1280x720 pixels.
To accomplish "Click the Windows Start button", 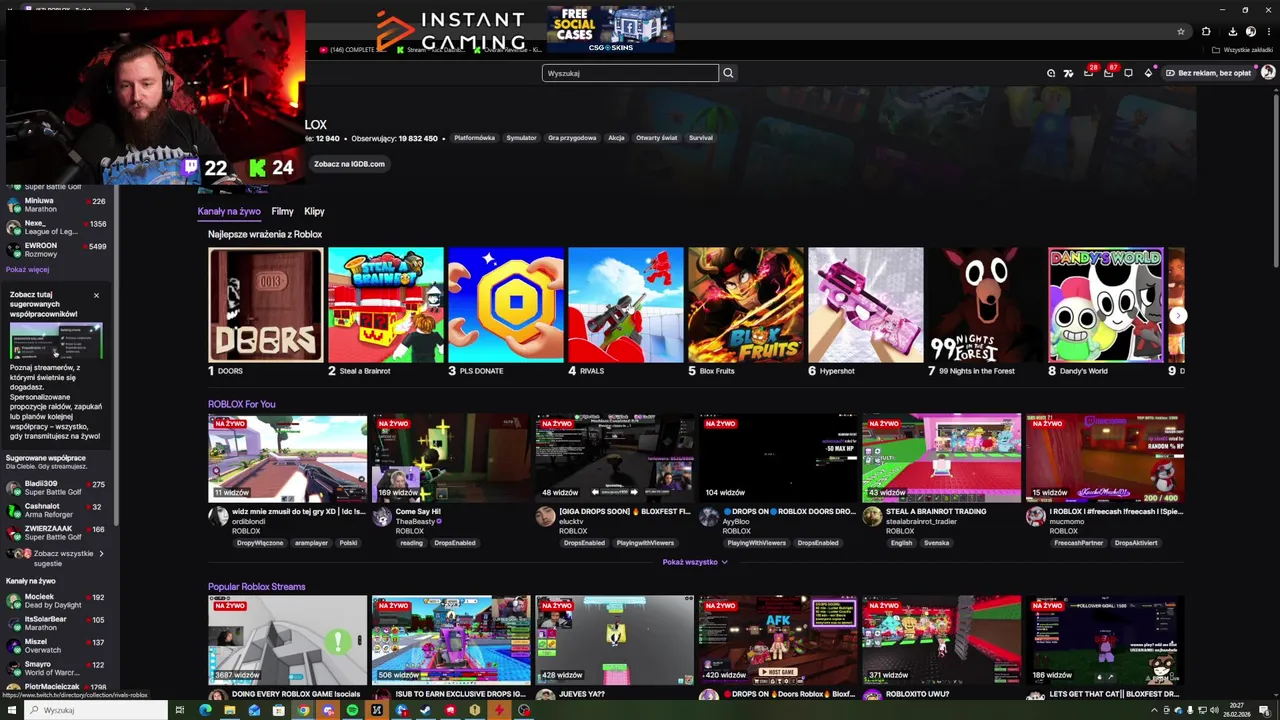I will point(11,710).
